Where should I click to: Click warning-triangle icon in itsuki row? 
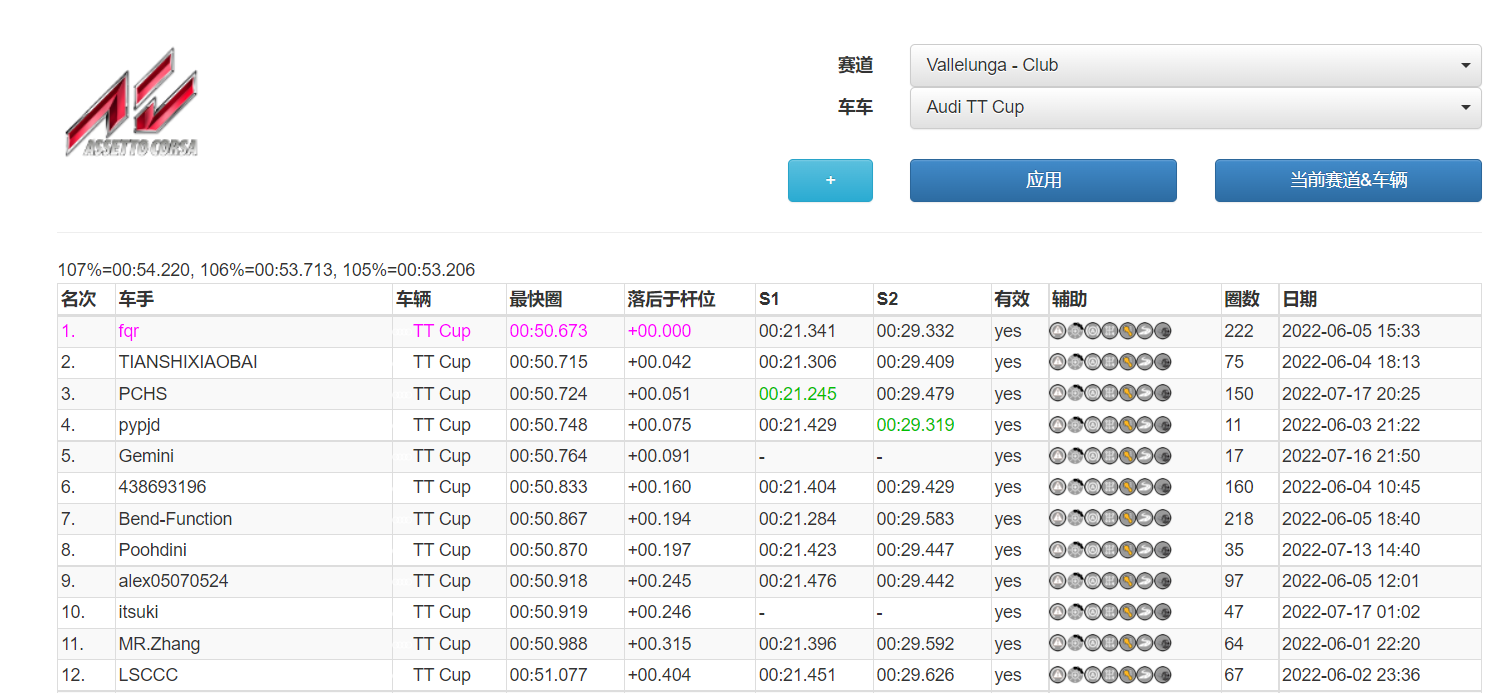[1058, 611]
